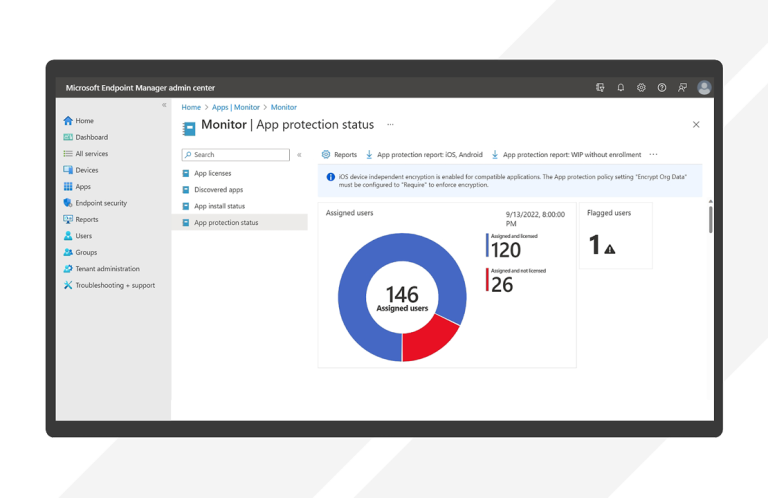This screenshot has width=768, height=498.
Task: Open the notifications bell
Action: pyautogui.click(x=621, y=88)
